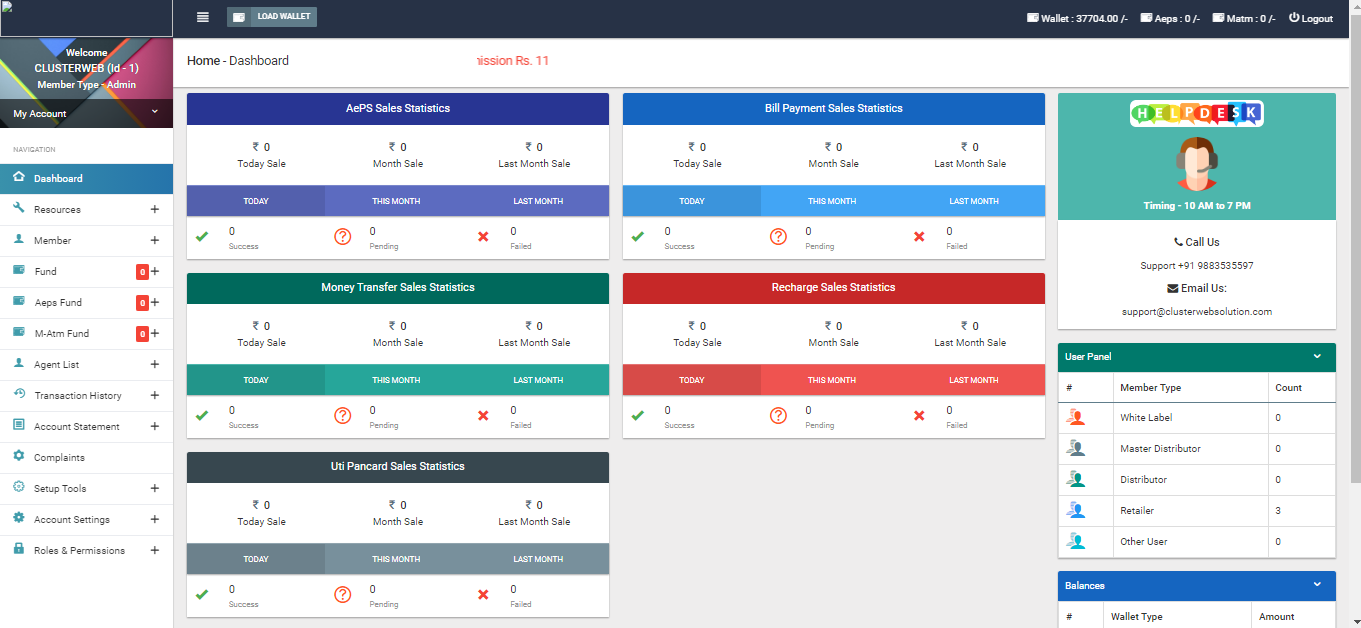
Task: Click the Logout power icon
Action: 1294,18
